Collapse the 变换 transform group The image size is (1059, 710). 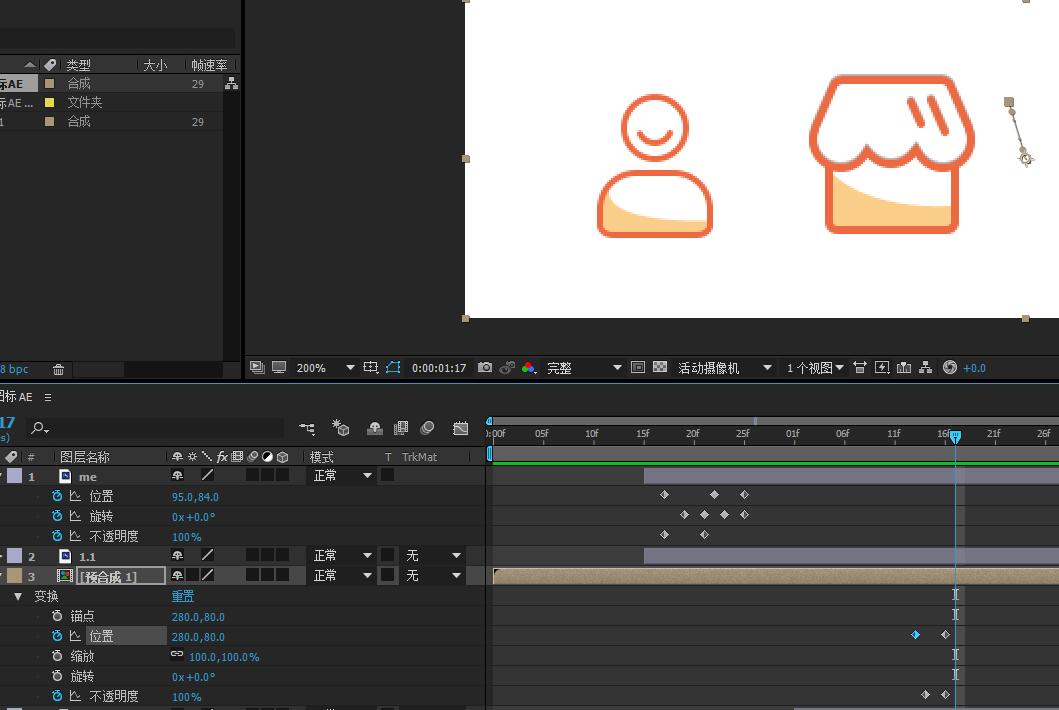pyautogui.click(x=18, y=596)
